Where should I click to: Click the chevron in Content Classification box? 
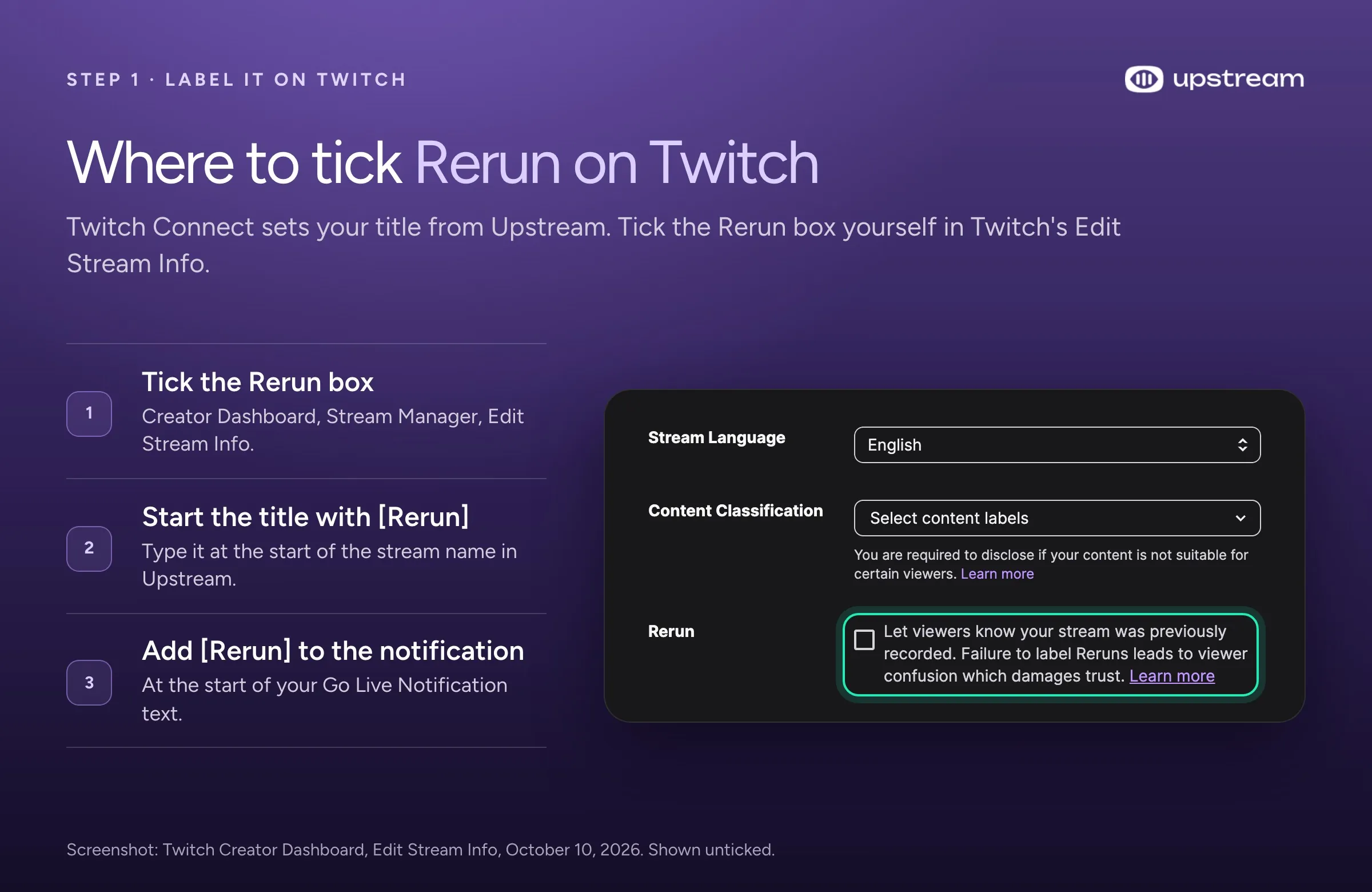(1241, 518)
